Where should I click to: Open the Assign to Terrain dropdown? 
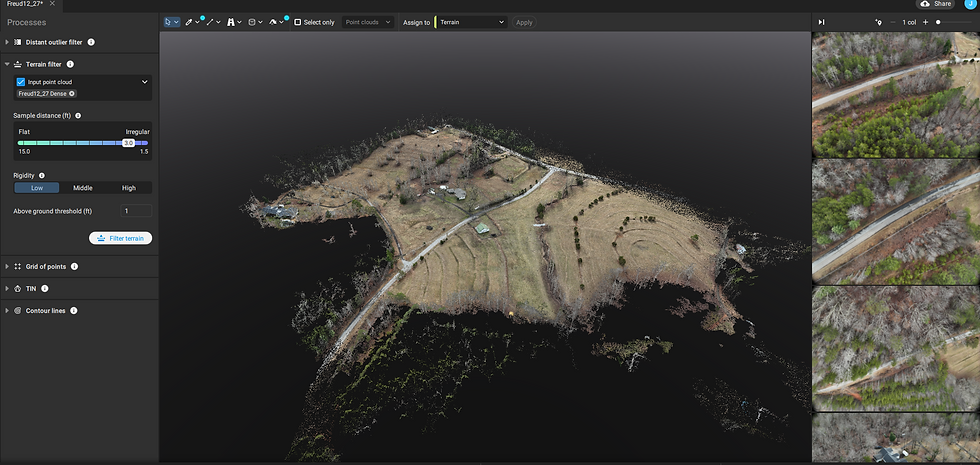click(471, 22)
